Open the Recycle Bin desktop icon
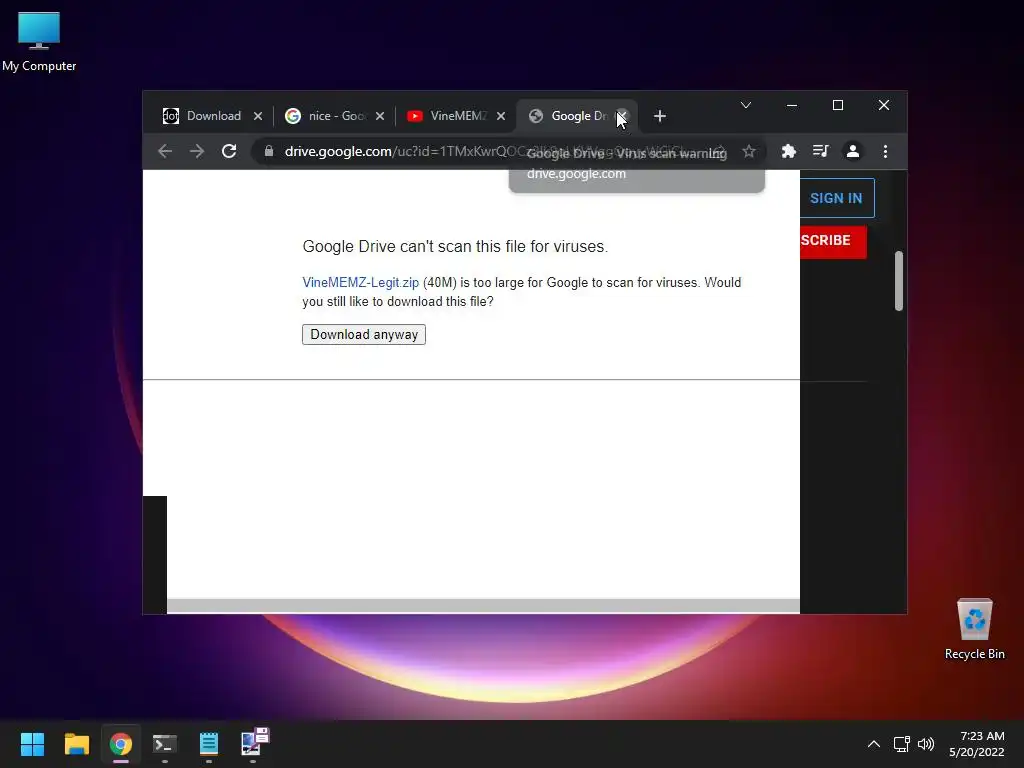 tap(974, 630)
